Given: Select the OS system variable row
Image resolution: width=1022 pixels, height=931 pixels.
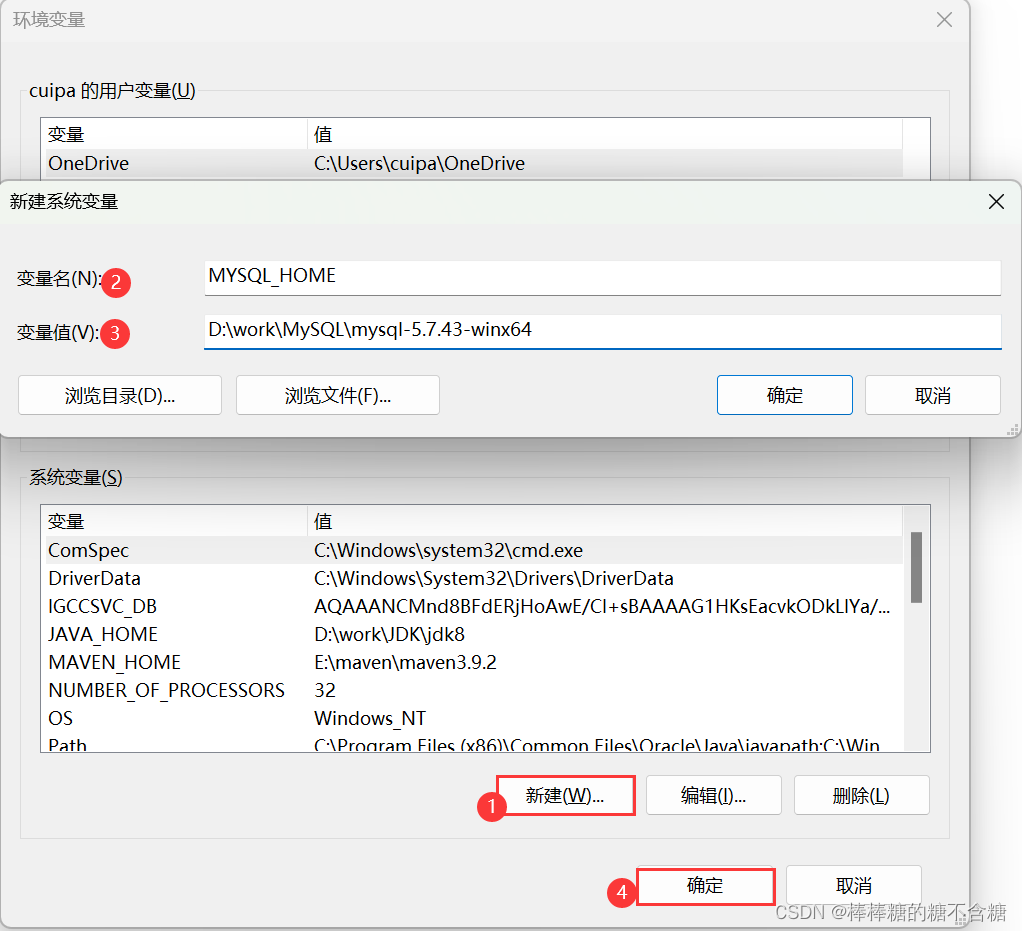Looking at the screenshot, I should click(x=474, y=718).
